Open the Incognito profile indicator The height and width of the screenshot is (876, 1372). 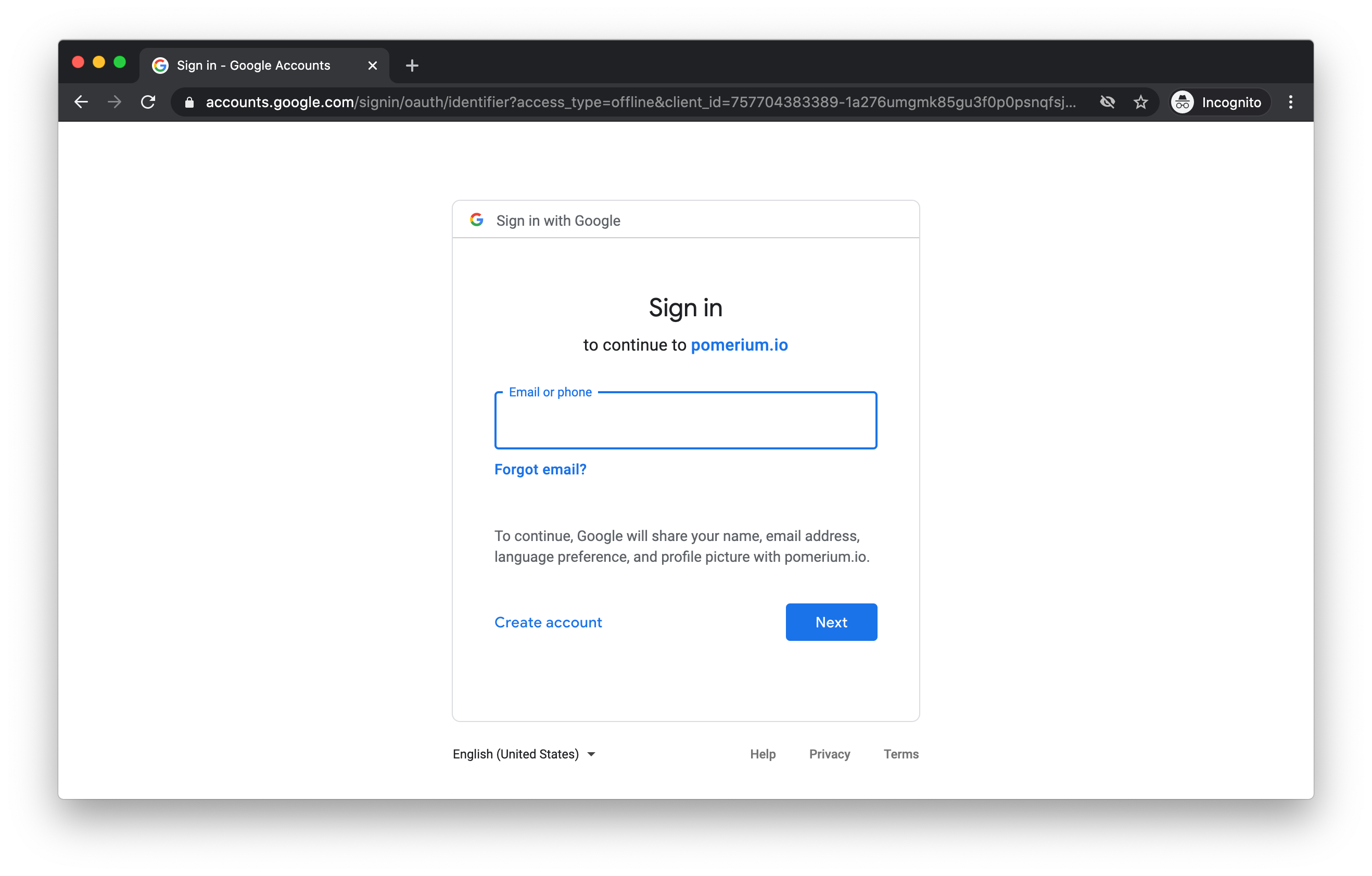pos(1219,102)
